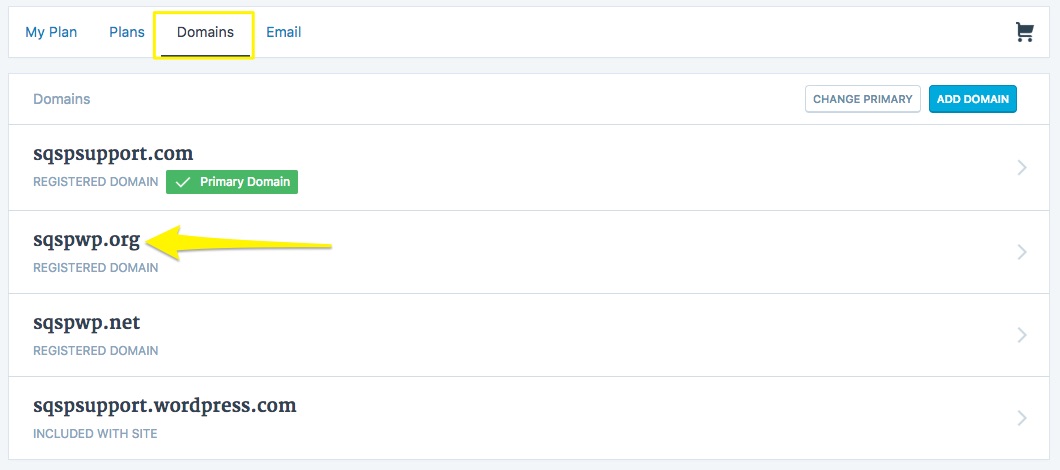Open the sqspsupport.com domain name

pyautogui.click(x=113, y=154)
